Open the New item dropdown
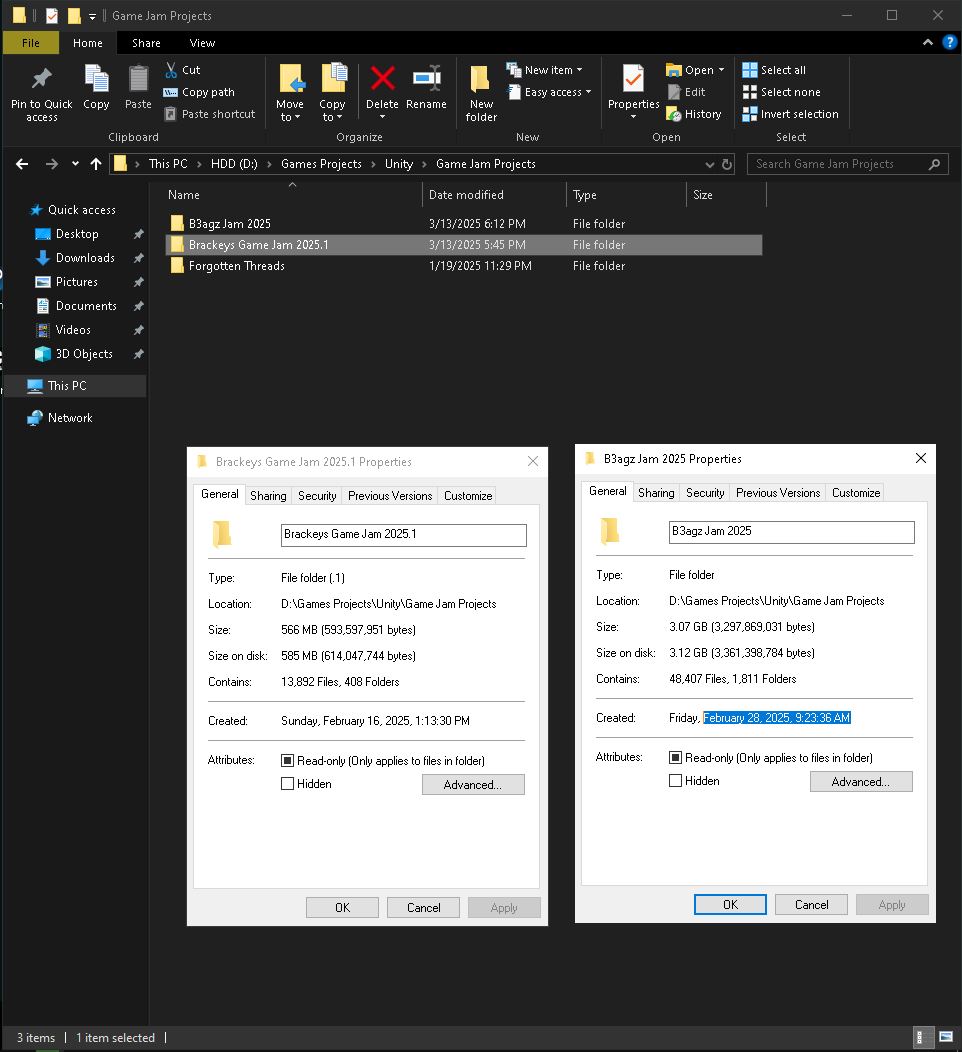962x1052 pixels. point(579,70)
